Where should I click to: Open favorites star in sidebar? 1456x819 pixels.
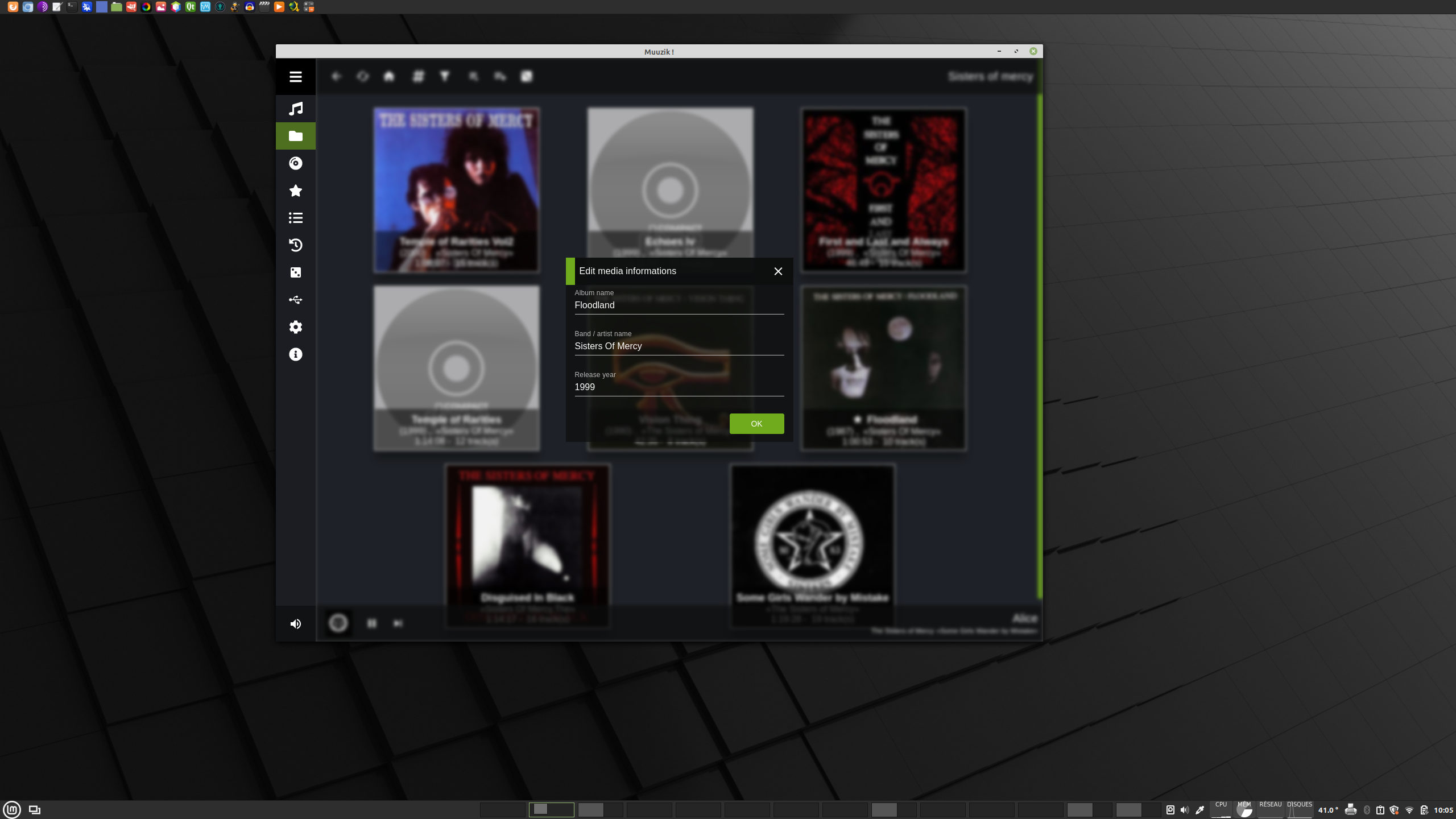tap(295, 191)
